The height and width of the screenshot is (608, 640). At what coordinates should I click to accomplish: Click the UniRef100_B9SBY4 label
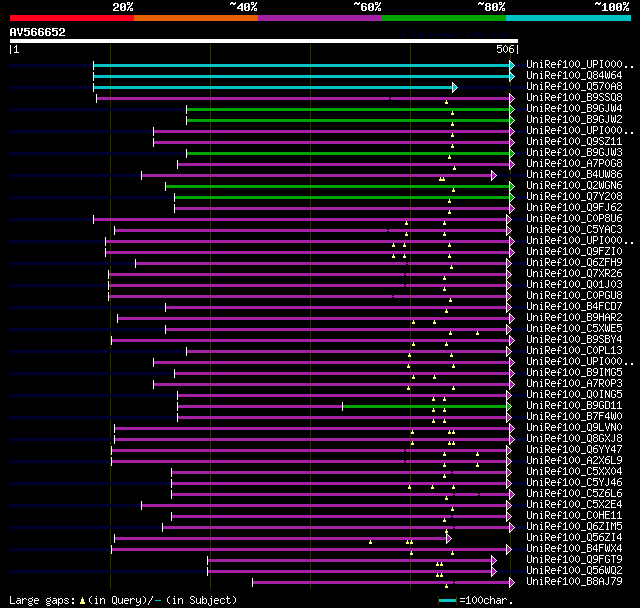click(x=574, y=340)
